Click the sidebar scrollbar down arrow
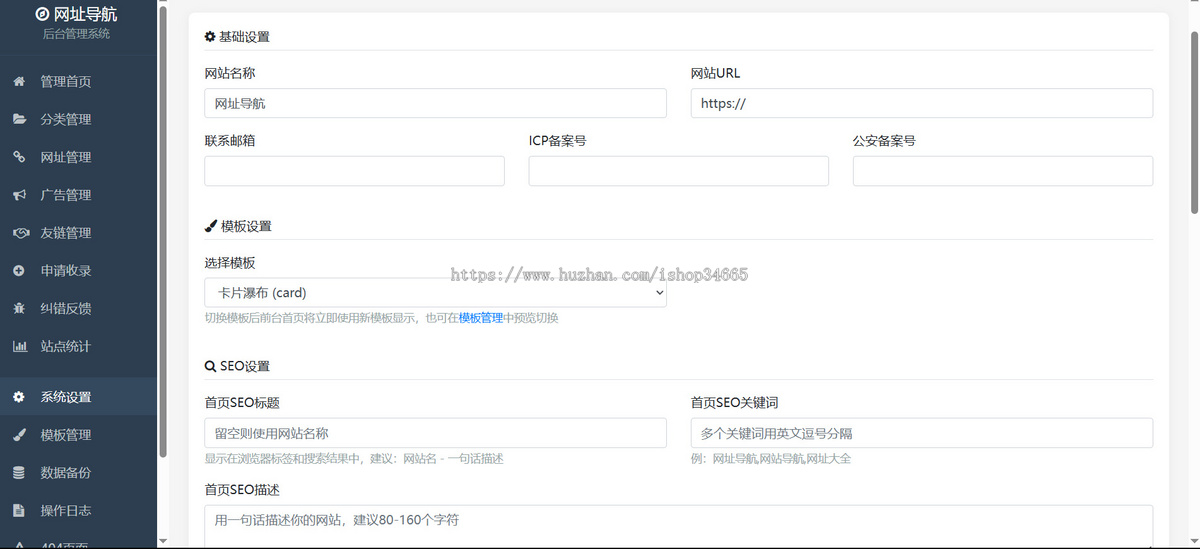The image size is (1200, 549). pos(163,542)
